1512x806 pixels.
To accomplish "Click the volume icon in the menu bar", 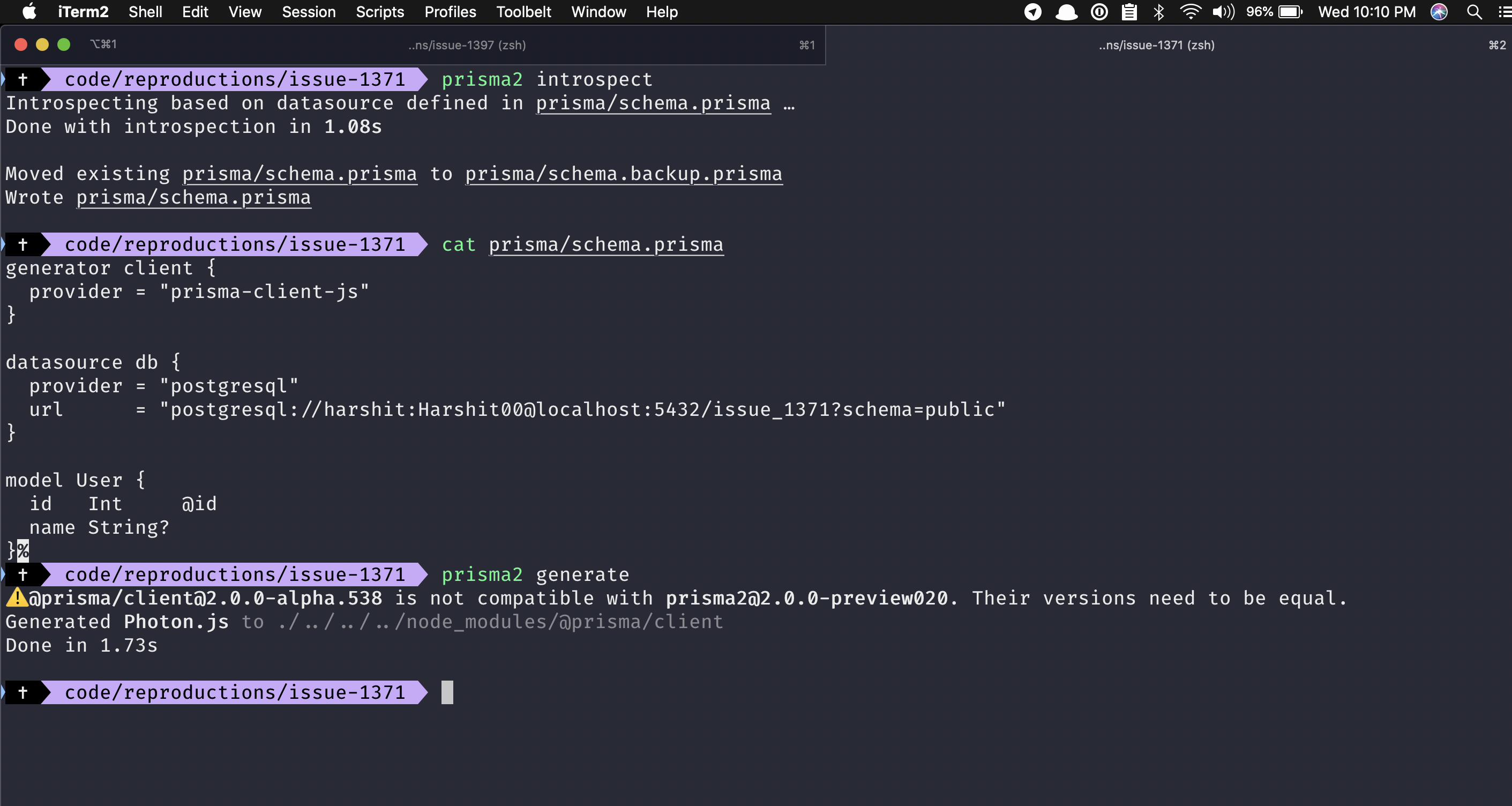I will [x=1224, y=12].
